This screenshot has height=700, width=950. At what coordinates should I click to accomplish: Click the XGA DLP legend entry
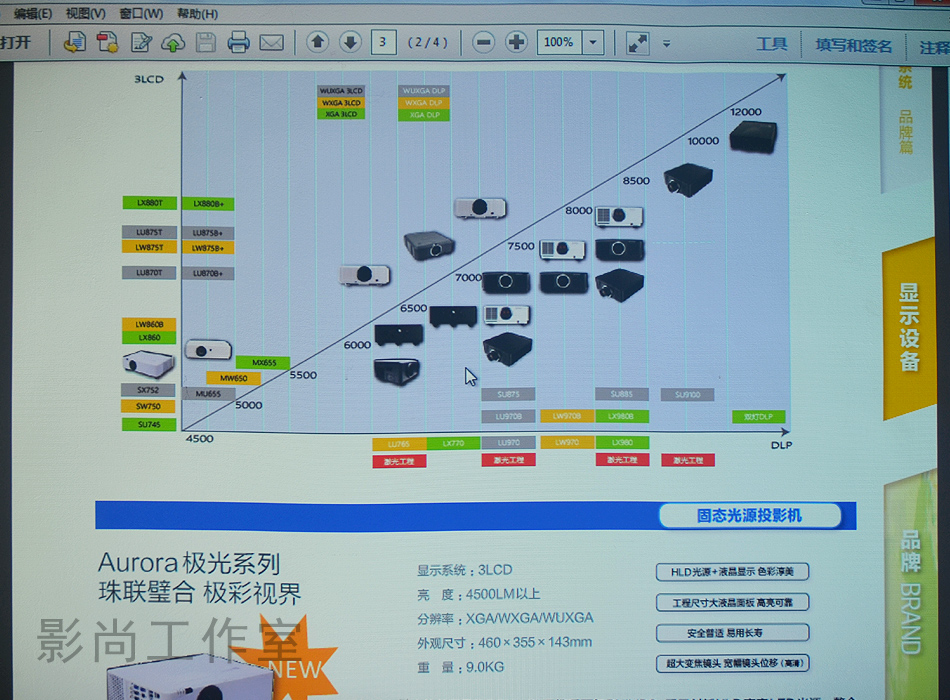[x=424, y=115]
